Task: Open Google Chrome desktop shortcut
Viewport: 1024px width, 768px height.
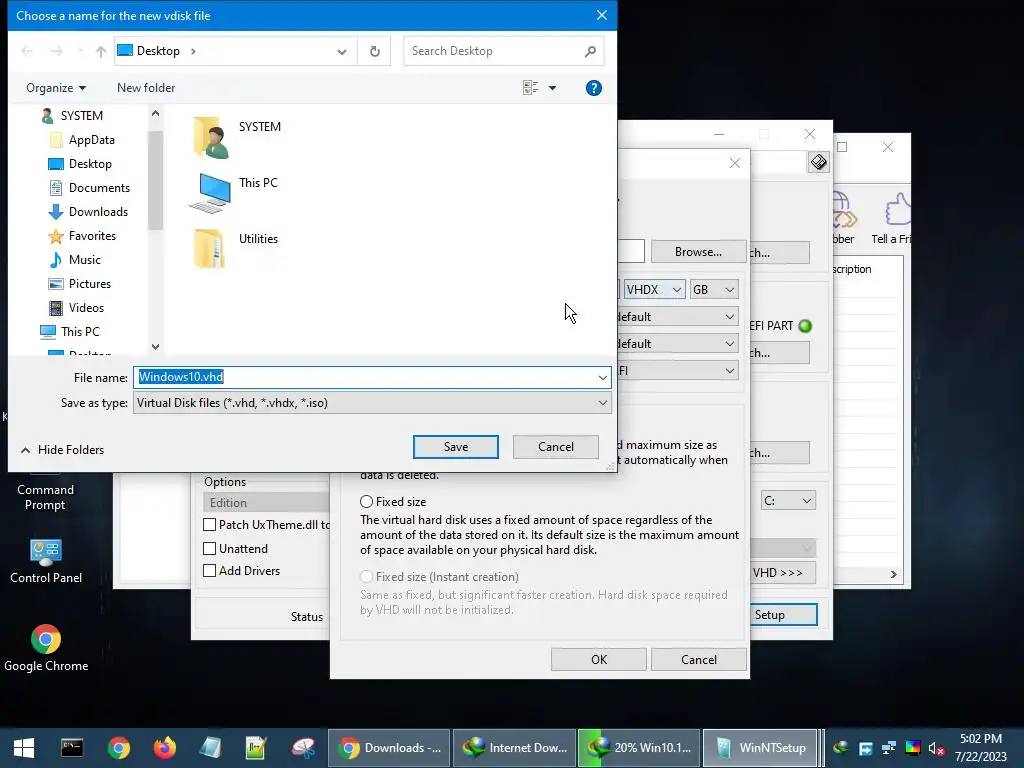Action: click(46, 648)
